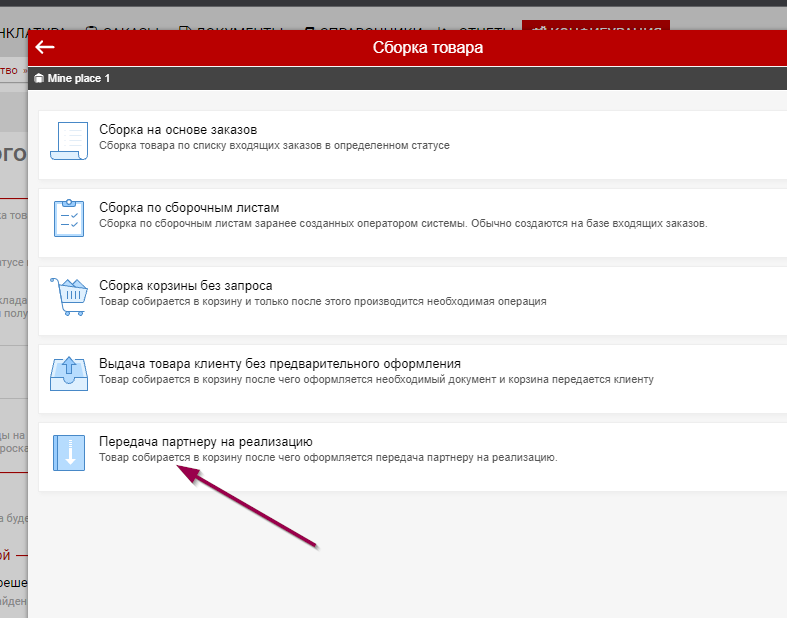
Task: Select 'Передача партнеру на реализацию'
Action: pyautogui.click(x=207, y=441)
